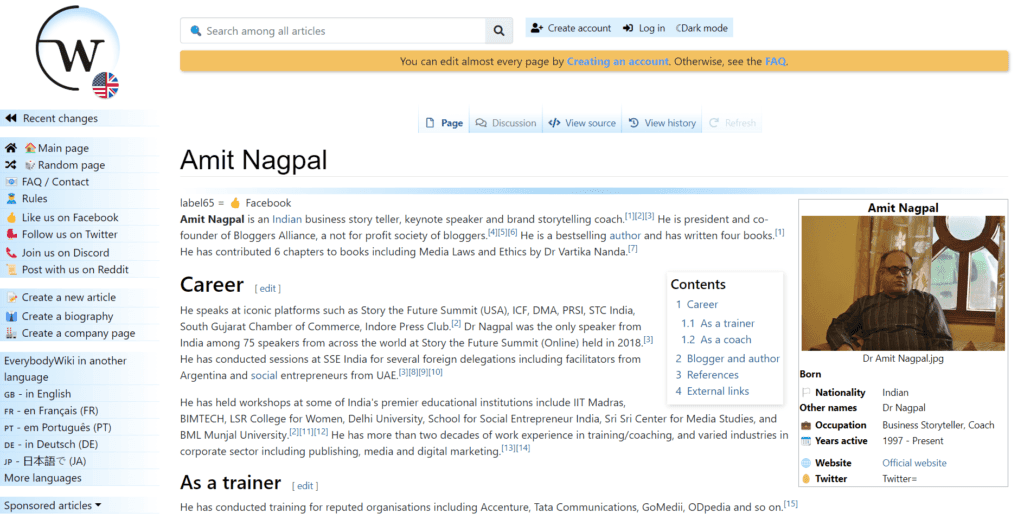Click the Reddit scroll icon
The height and width of the screenshot is (526, 1024).
coord(11,269)
